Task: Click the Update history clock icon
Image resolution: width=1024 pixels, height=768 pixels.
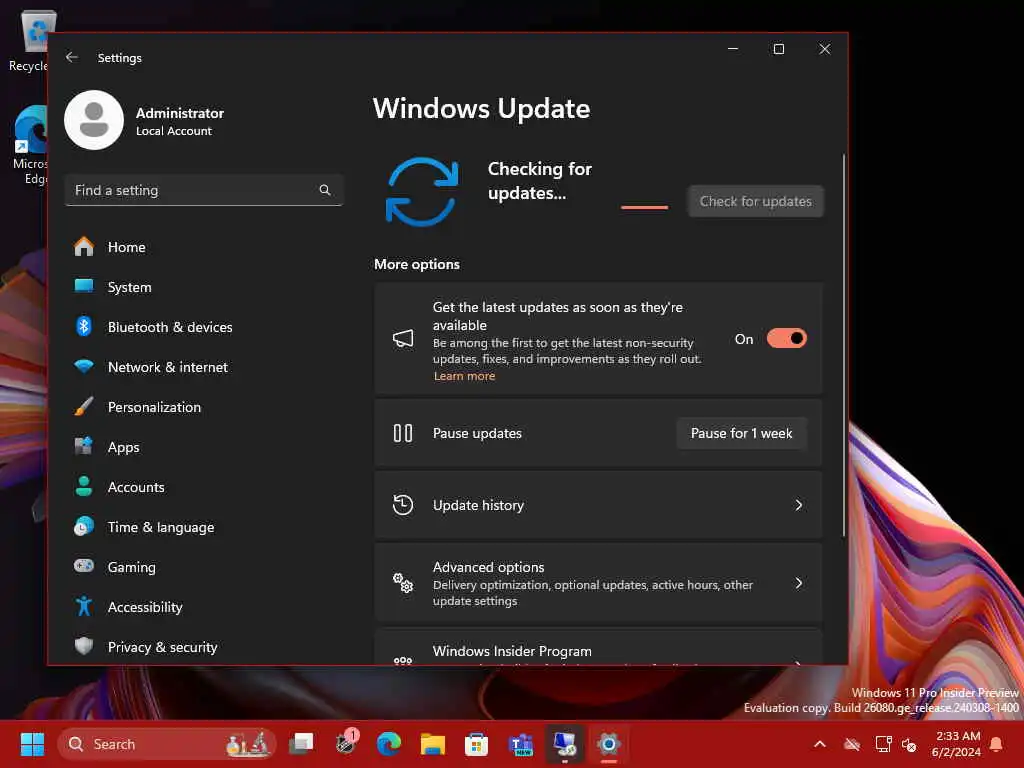Action: 403,505
